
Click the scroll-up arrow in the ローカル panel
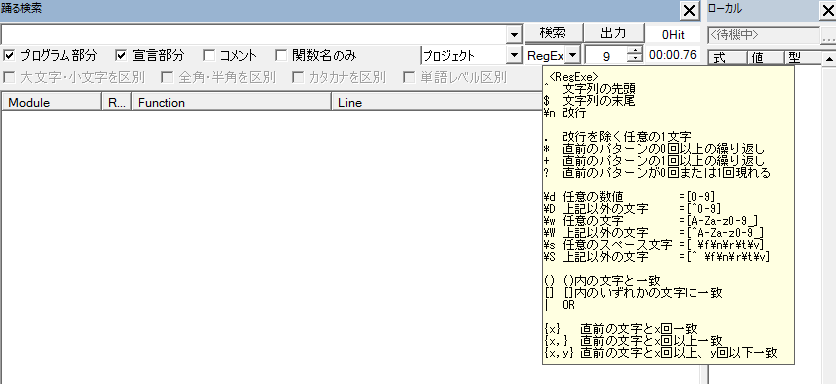[x=829, y=58]
